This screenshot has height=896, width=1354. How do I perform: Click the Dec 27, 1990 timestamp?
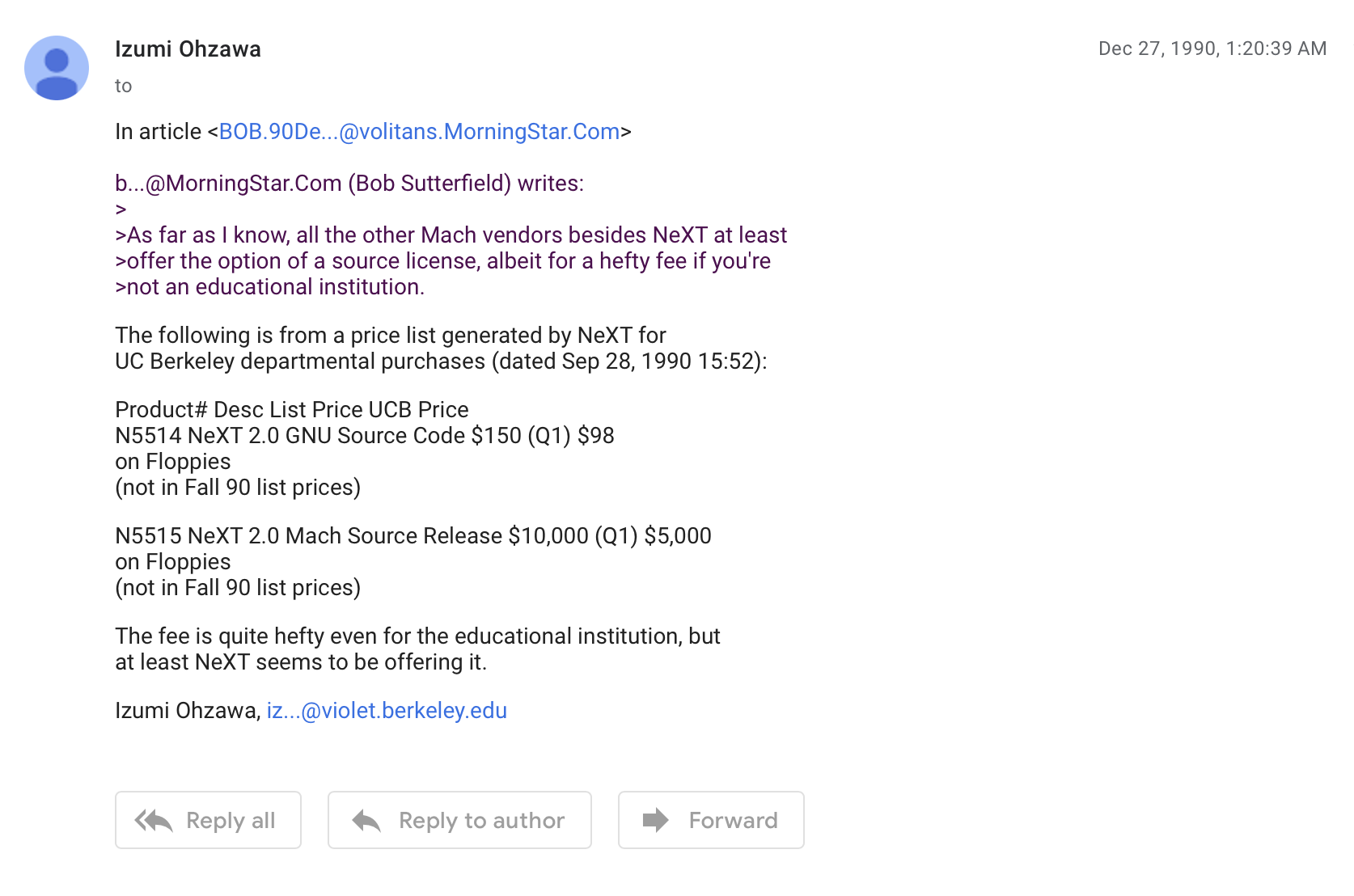pos(1212,49)
